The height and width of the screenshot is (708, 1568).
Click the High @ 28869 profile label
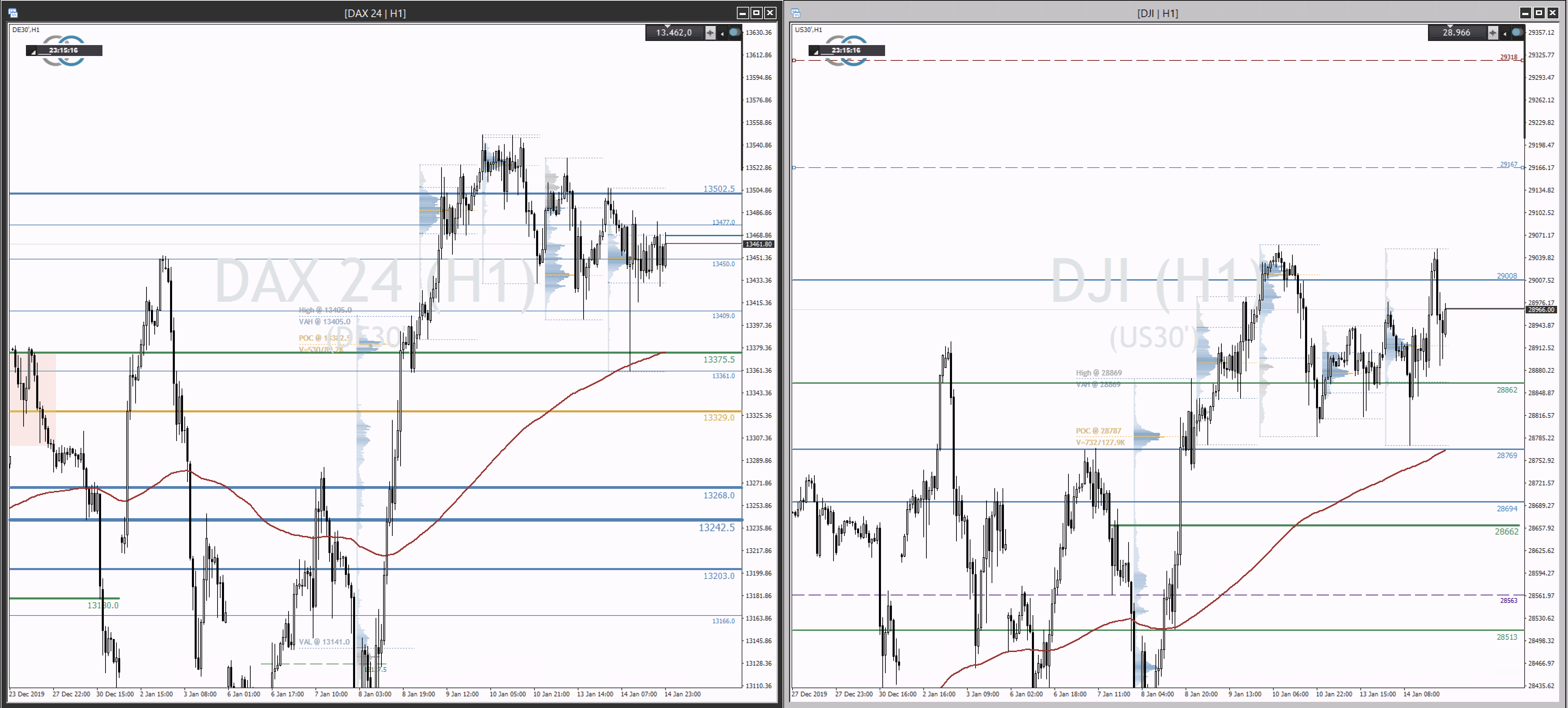(1098, 372)
